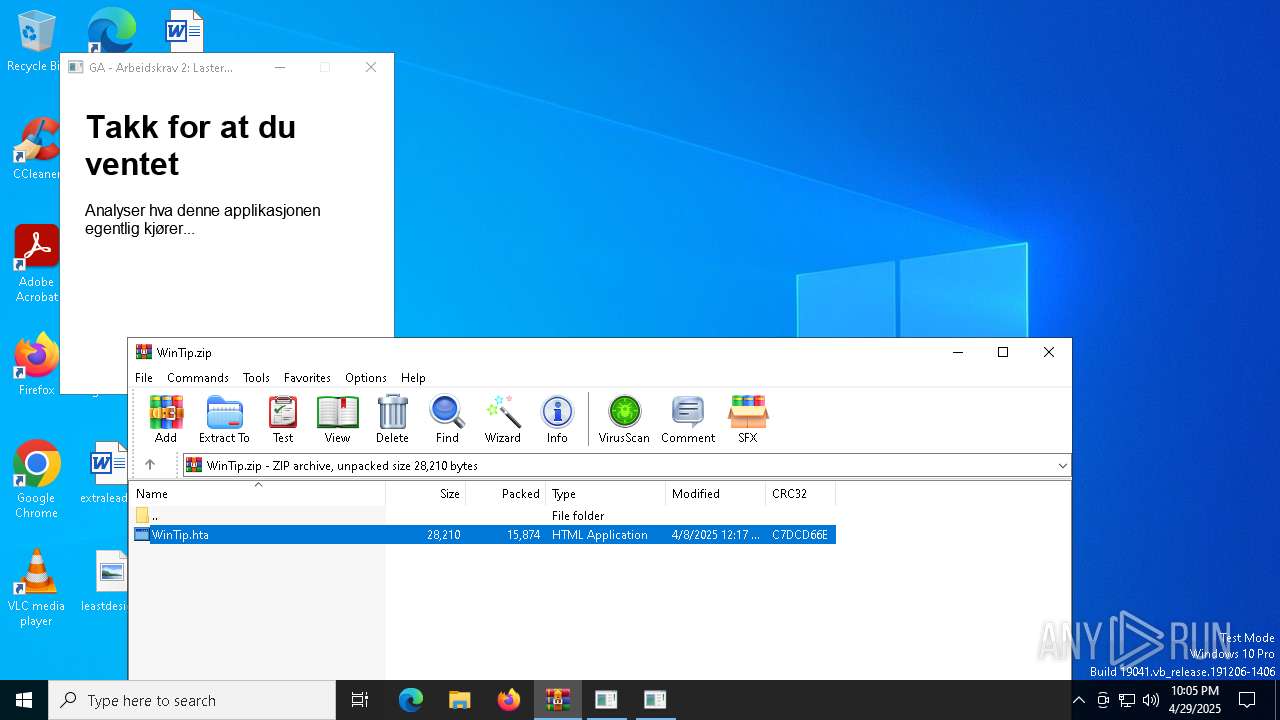Add an archive Comment
This screenshot has width=1280, height=720.
(688, 419)
